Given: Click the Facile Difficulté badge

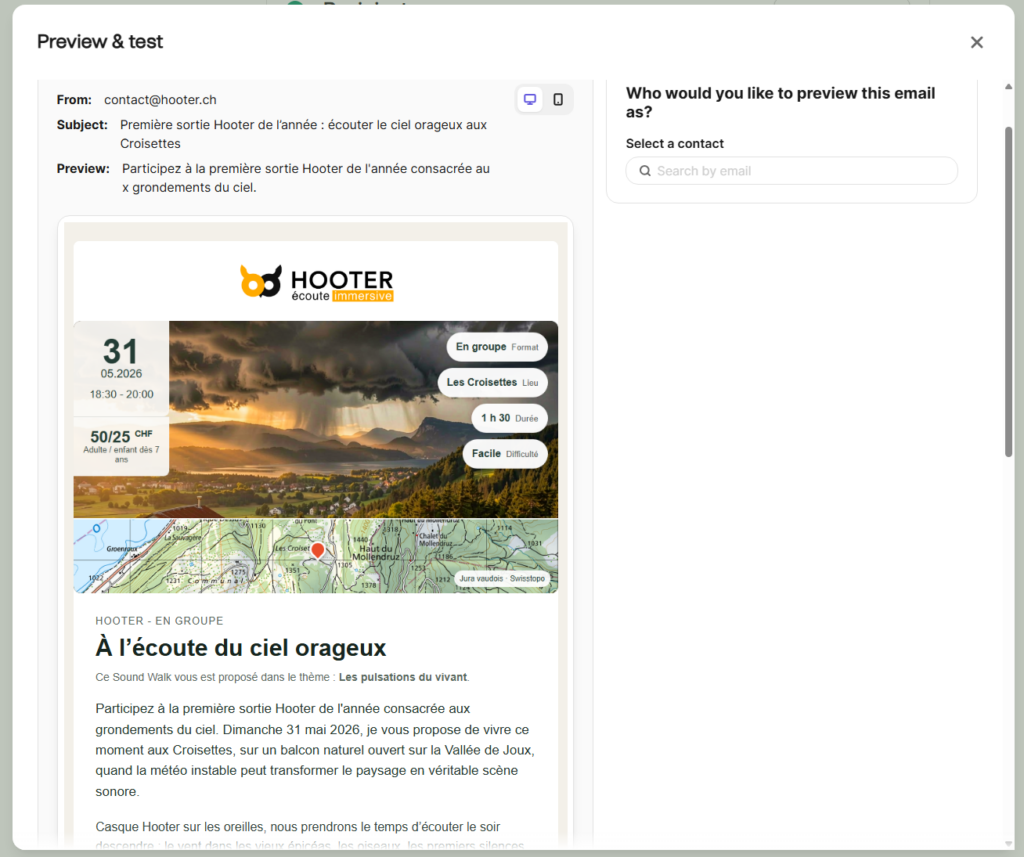Looking at the screenshot, I should pos(505,453).
